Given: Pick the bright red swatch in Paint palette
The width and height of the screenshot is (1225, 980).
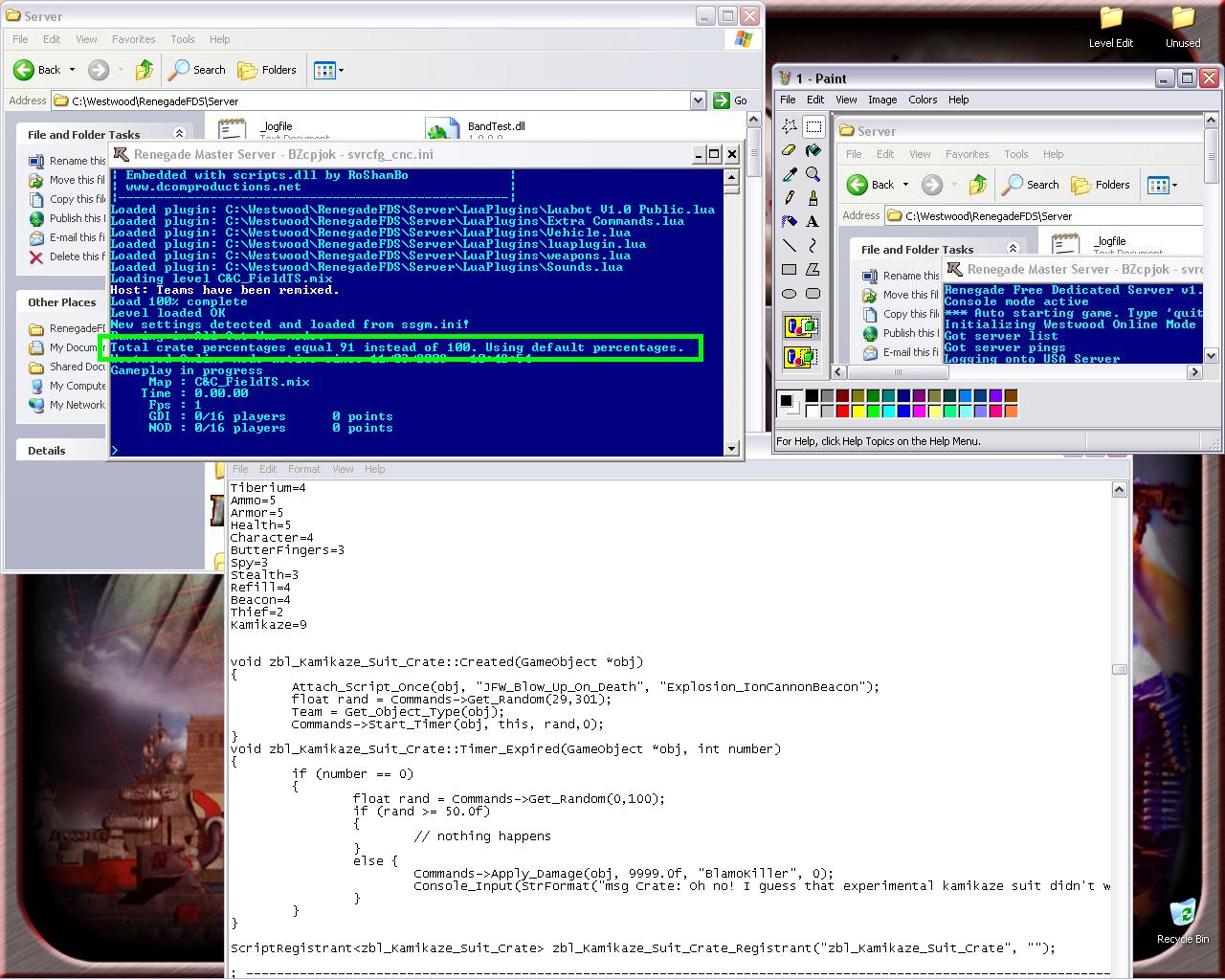Looking at the screenshot, I should (x=843, y=412).
